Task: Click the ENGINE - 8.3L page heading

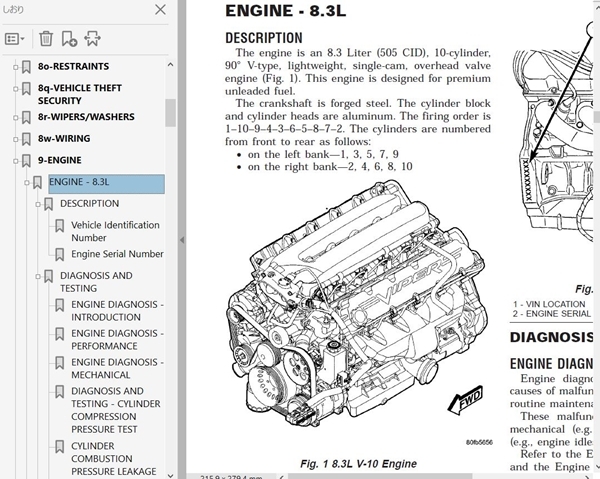Action: pos(285,11)
